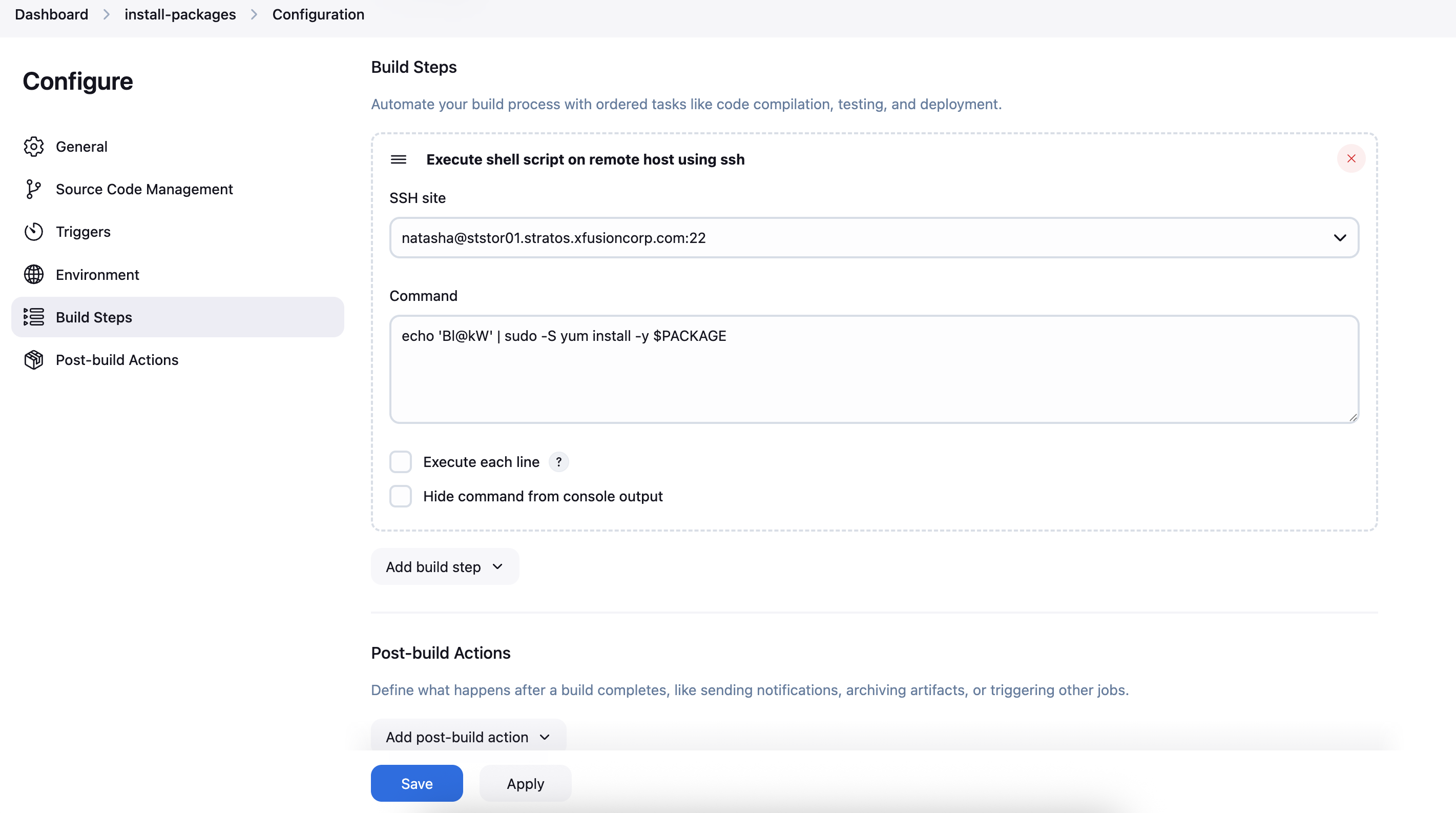Click the Build Steps list icon
1456x813 pixels.
[33, 317]
